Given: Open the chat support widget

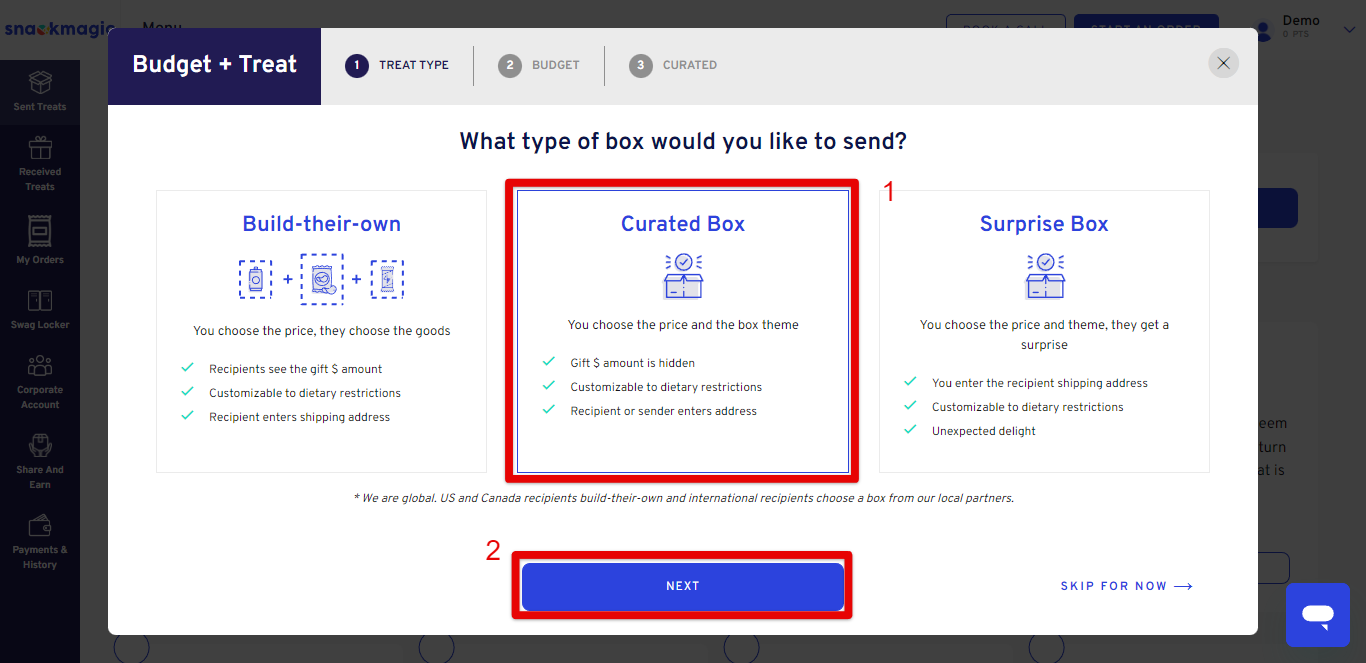Looking at the screenshot, I should pos(1318,615).
